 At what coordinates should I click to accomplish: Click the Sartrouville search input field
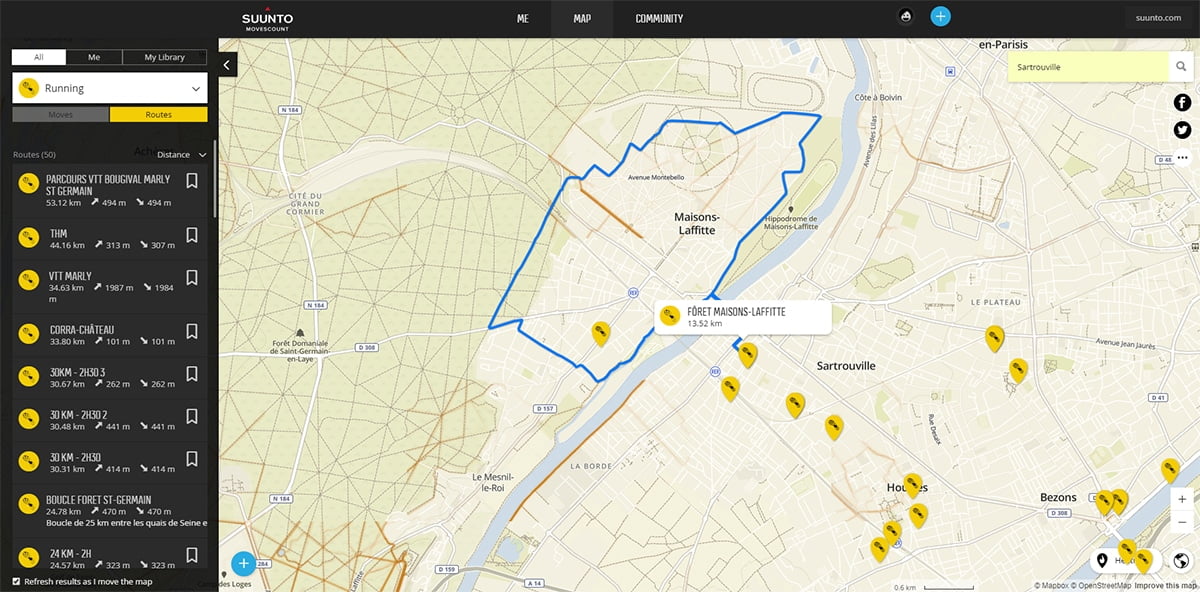pos(1086,68)
